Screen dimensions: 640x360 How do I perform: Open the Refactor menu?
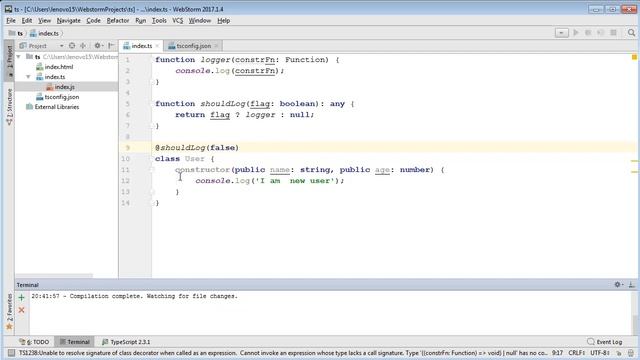coord(118,20)
